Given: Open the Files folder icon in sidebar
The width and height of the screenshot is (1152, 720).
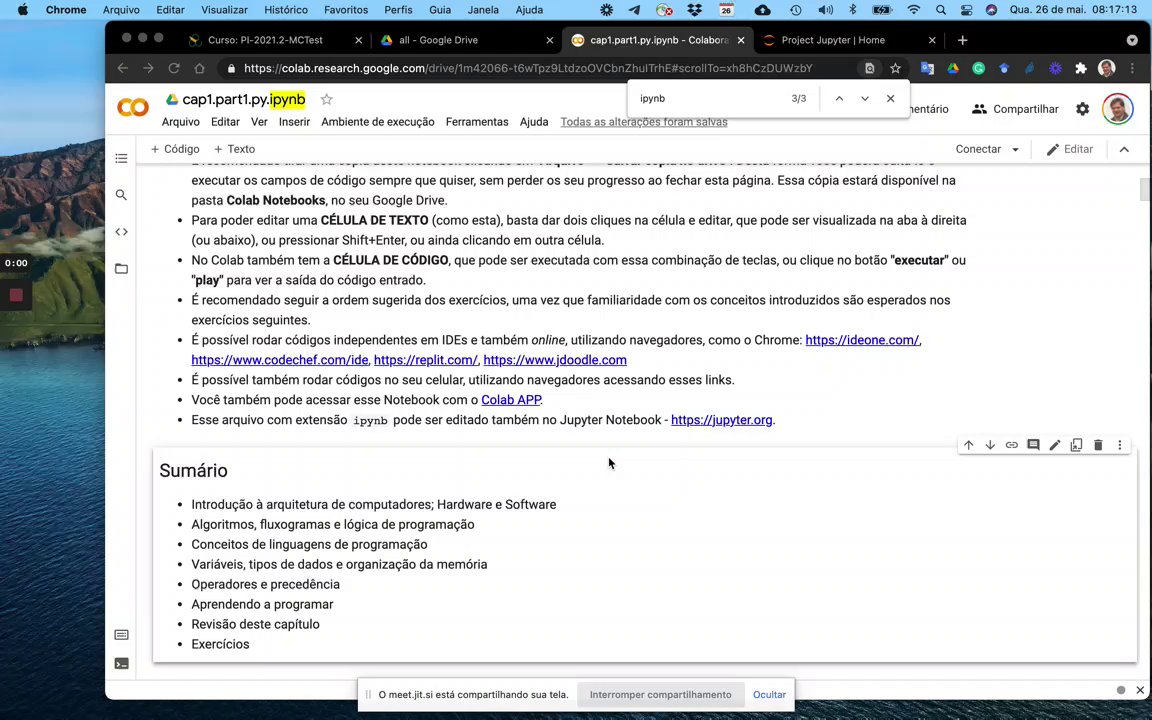Looking at the screenshot, I should point(121,268).
